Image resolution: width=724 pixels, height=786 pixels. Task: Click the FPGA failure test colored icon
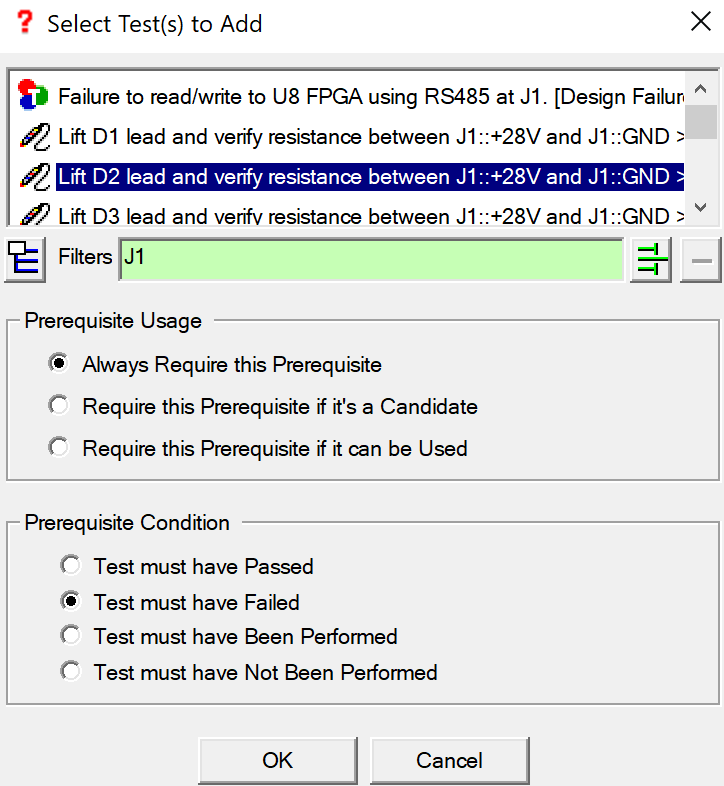33,95
